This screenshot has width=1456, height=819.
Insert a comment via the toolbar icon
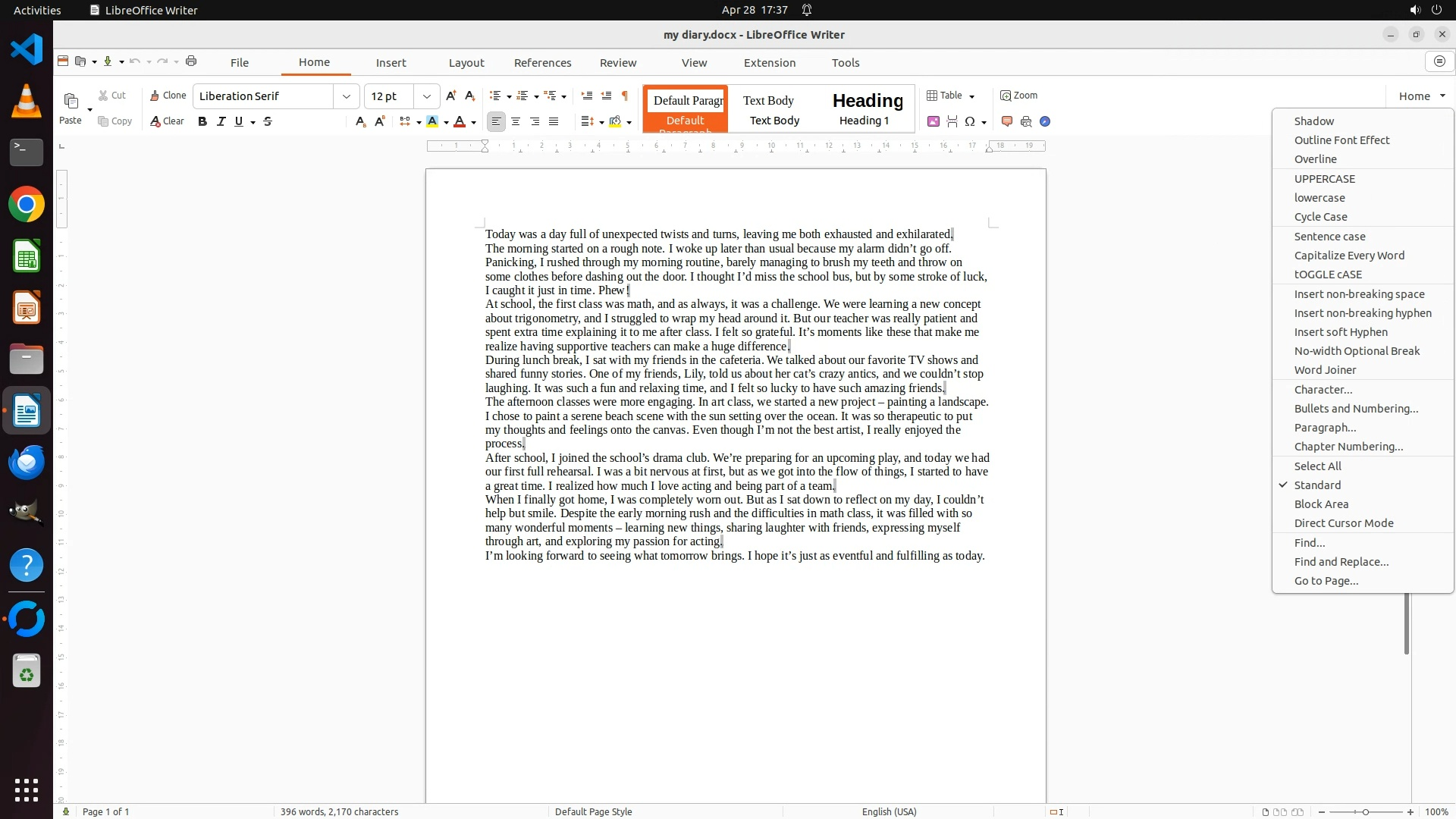1007,121
